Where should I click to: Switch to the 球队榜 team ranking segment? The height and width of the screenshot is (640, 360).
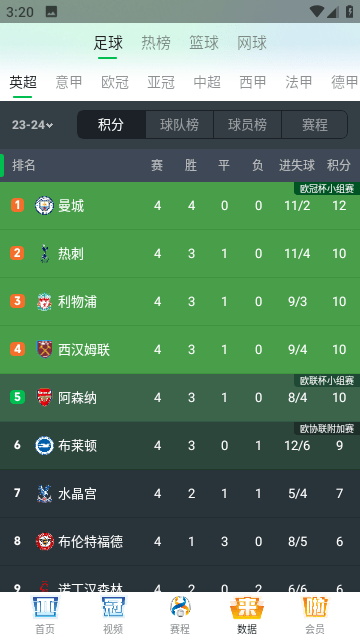180,125
